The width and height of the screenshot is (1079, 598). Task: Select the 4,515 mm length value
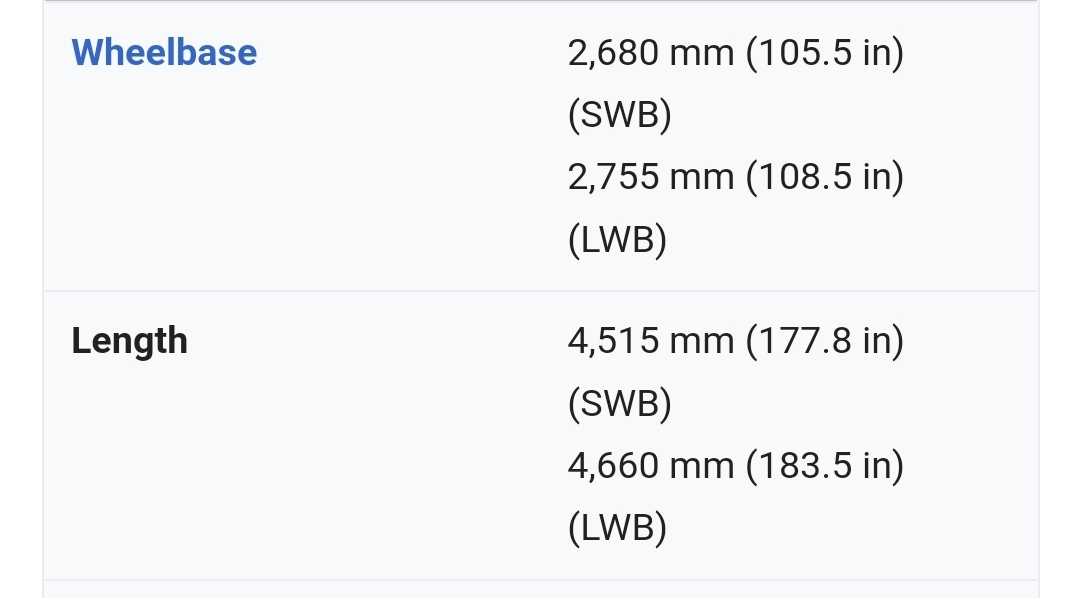pos(651,341)
